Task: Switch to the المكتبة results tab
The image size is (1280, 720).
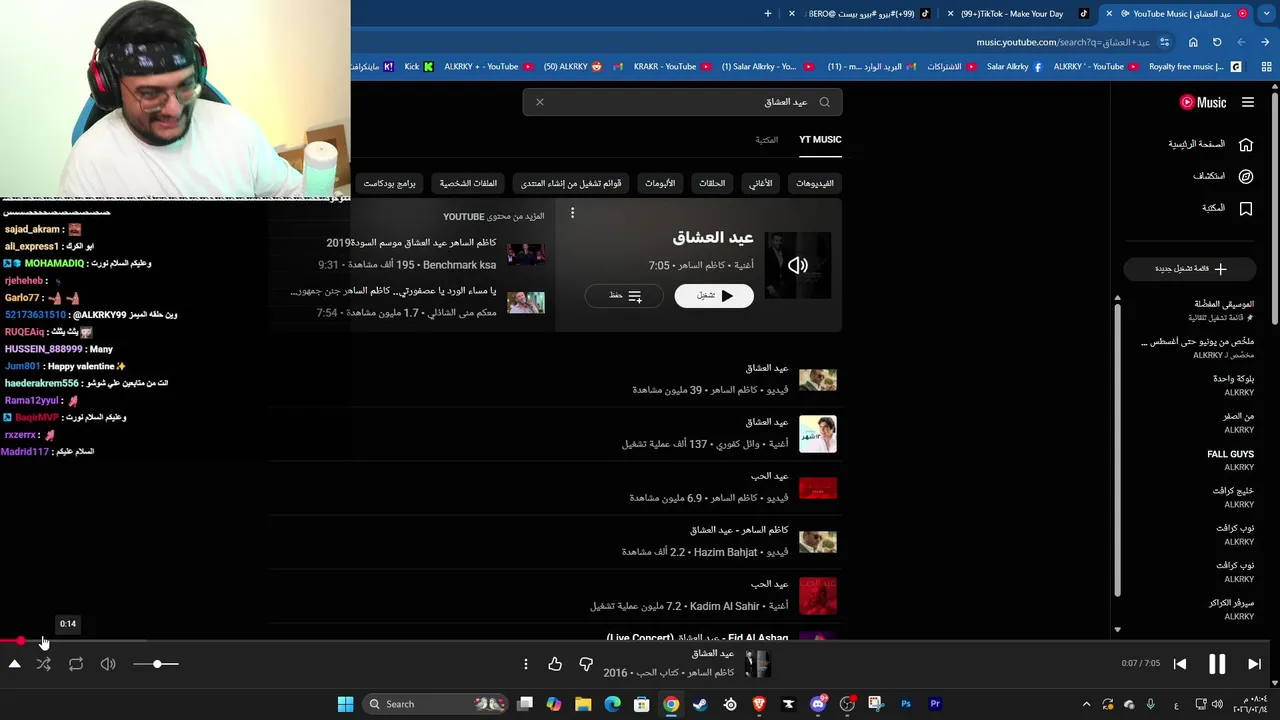Action: pyautogui.click(x=766, y=140)
